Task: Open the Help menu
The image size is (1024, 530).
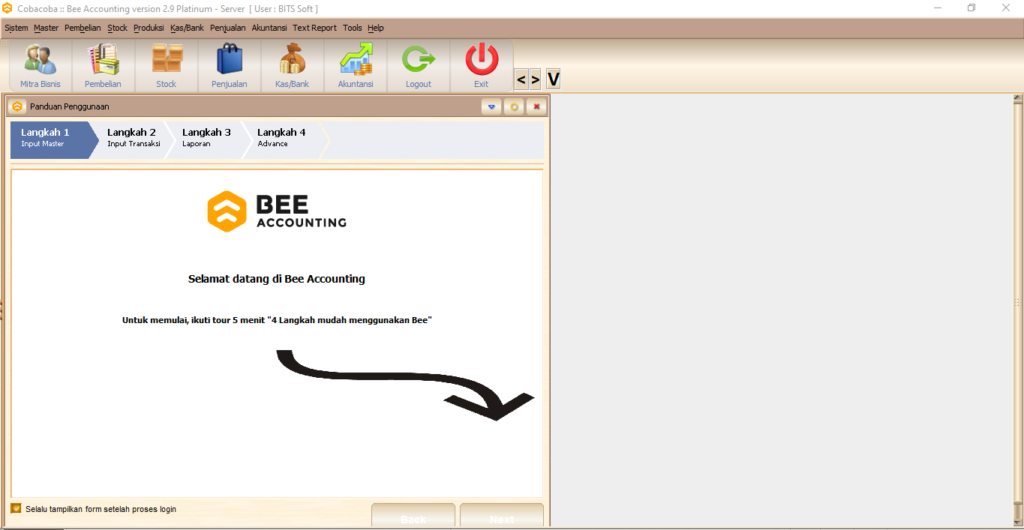Action: (376, 28)
